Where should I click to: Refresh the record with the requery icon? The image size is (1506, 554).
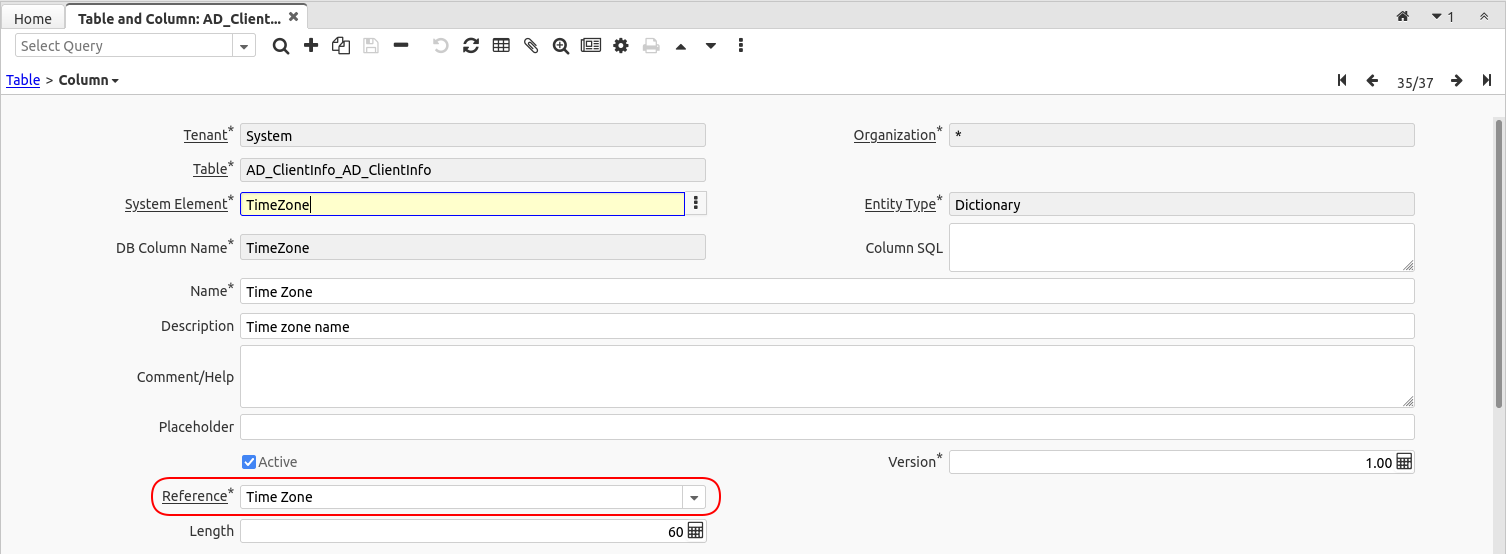tap(471, 46)
